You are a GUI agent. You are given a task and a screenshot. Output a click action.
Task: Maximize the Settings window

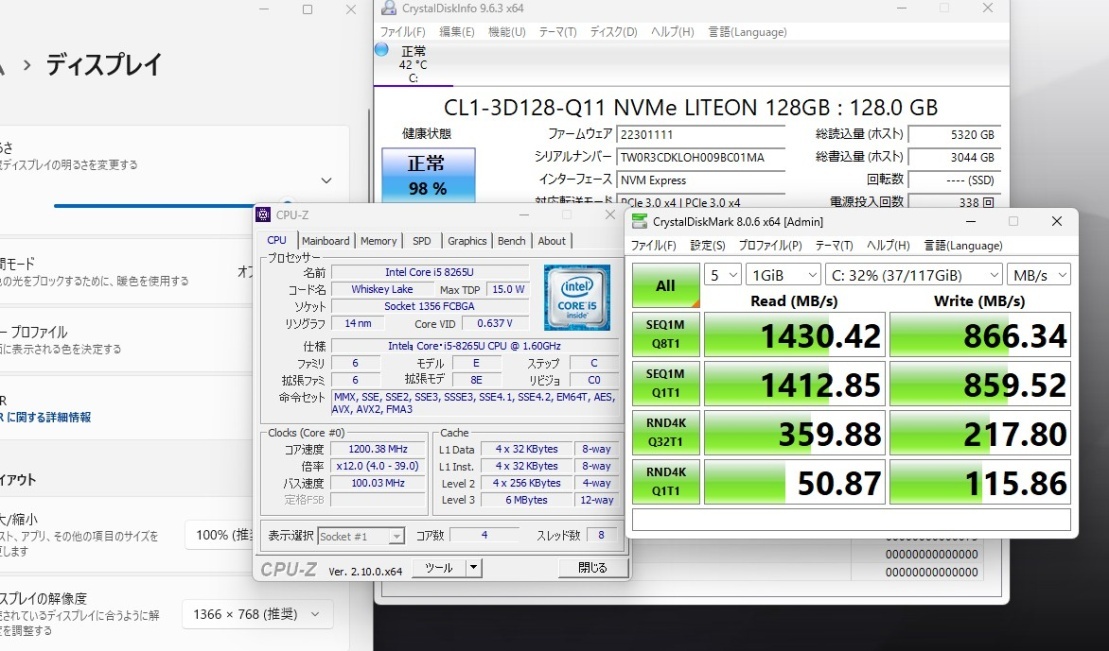click(307, 9)
